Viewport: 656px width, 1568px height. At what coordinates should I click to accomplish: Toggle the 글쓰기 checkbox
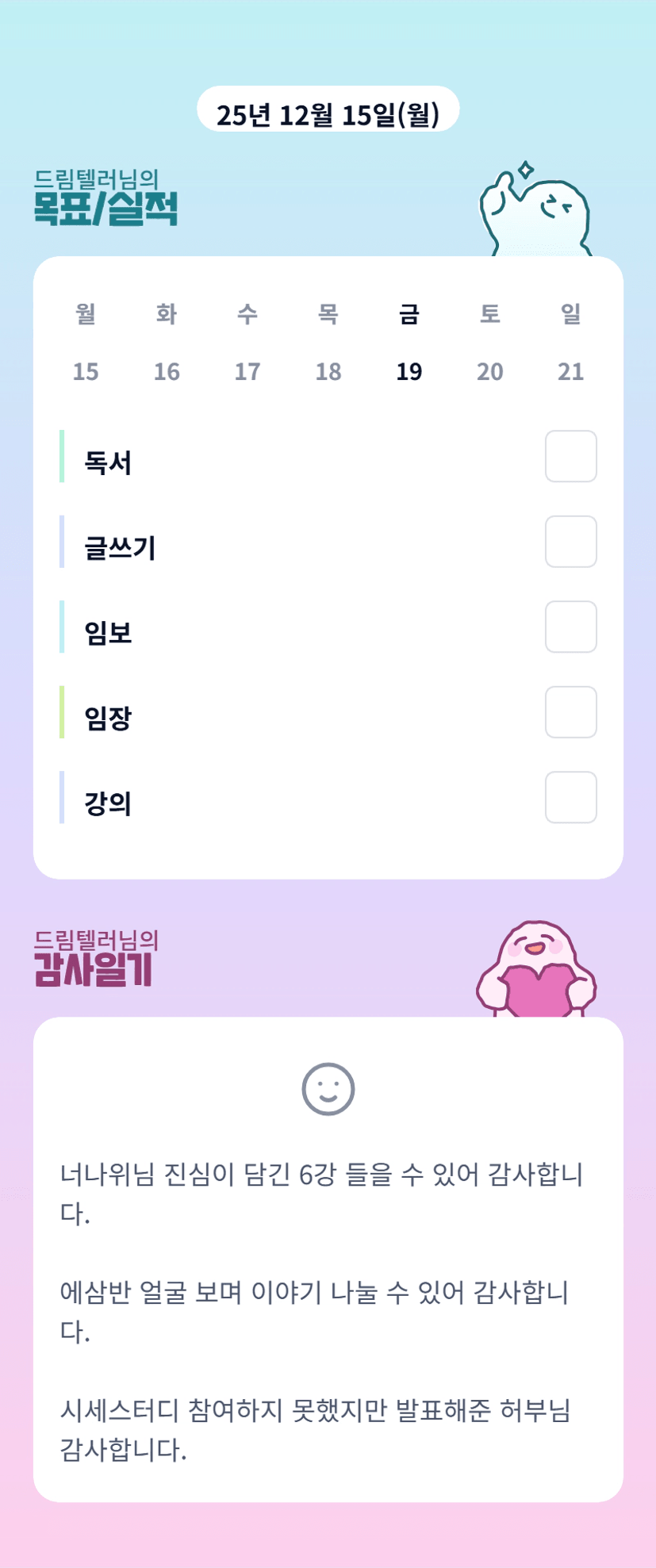tap(570, 542)
